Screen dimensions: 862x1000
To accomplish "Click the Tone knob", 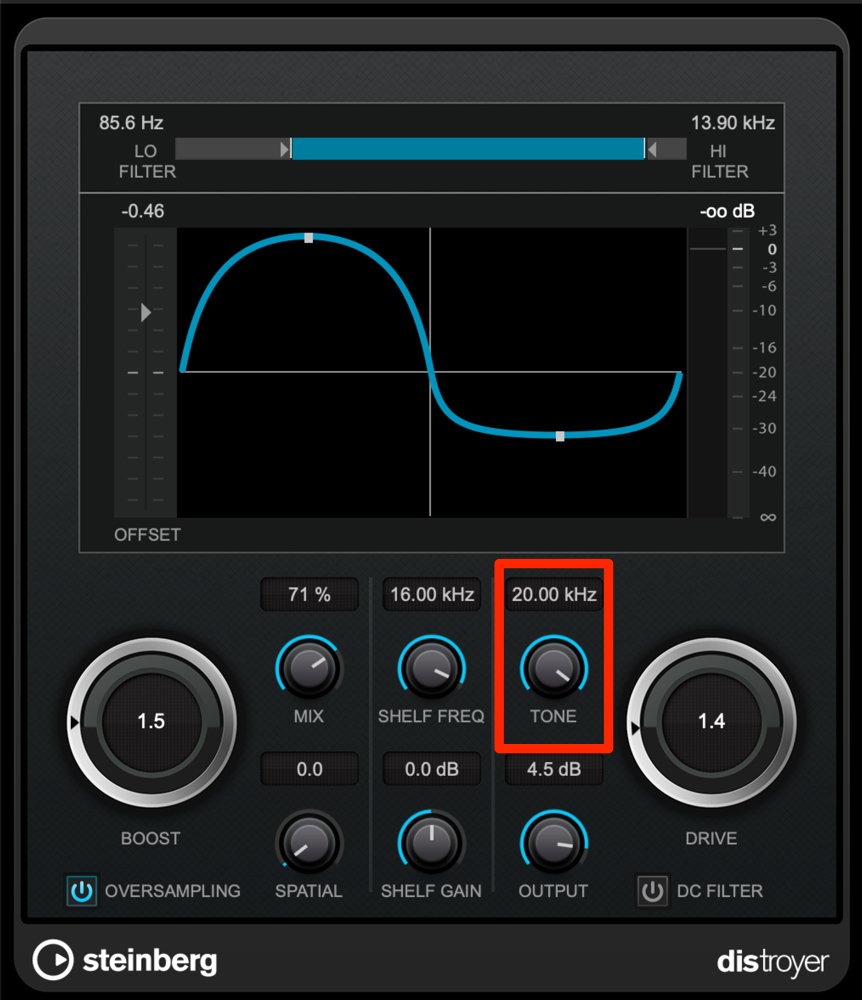I will [554, 668].
